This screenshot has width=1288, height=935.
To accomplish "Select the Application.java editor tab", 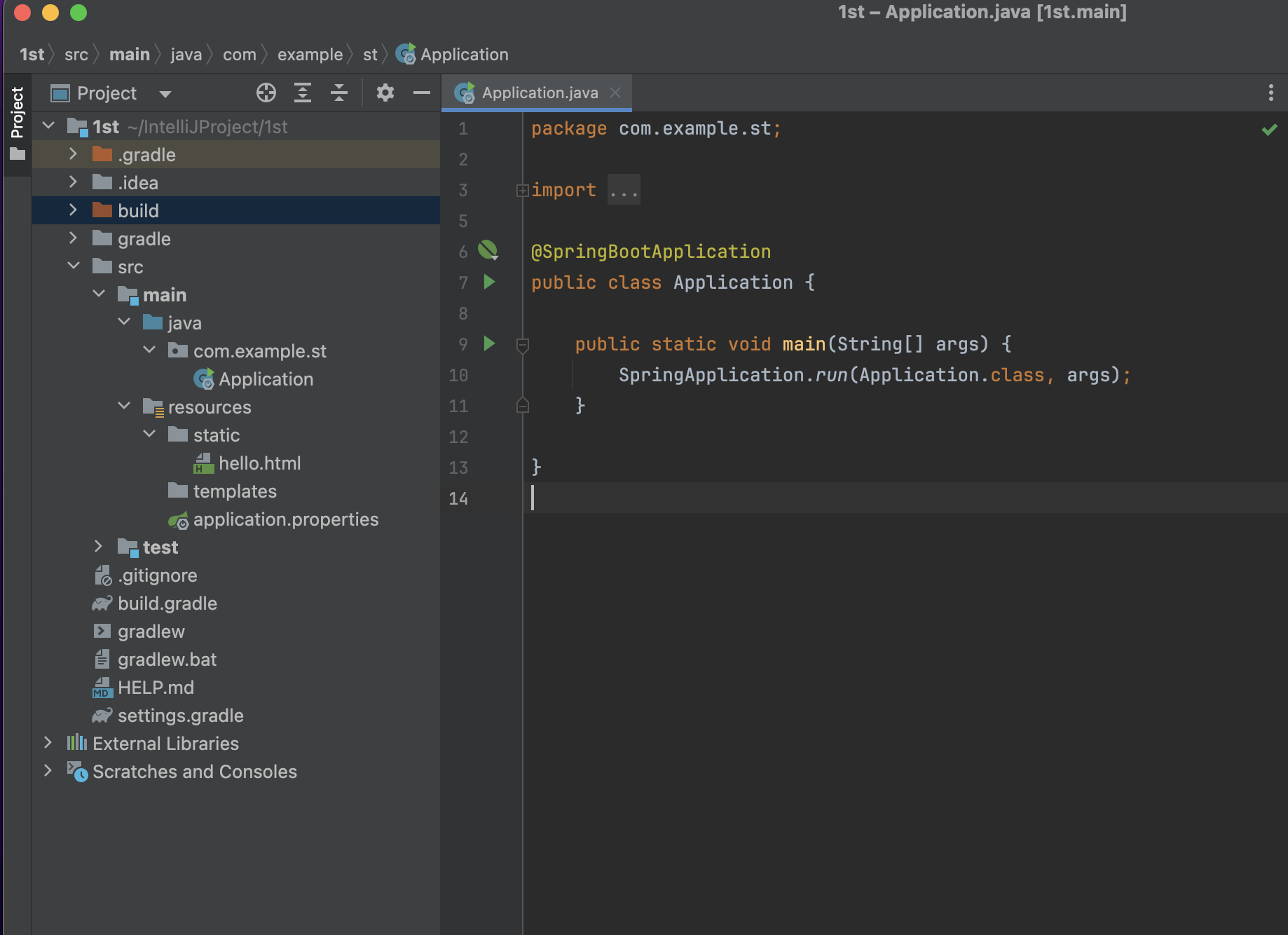I will pos(537,93).
